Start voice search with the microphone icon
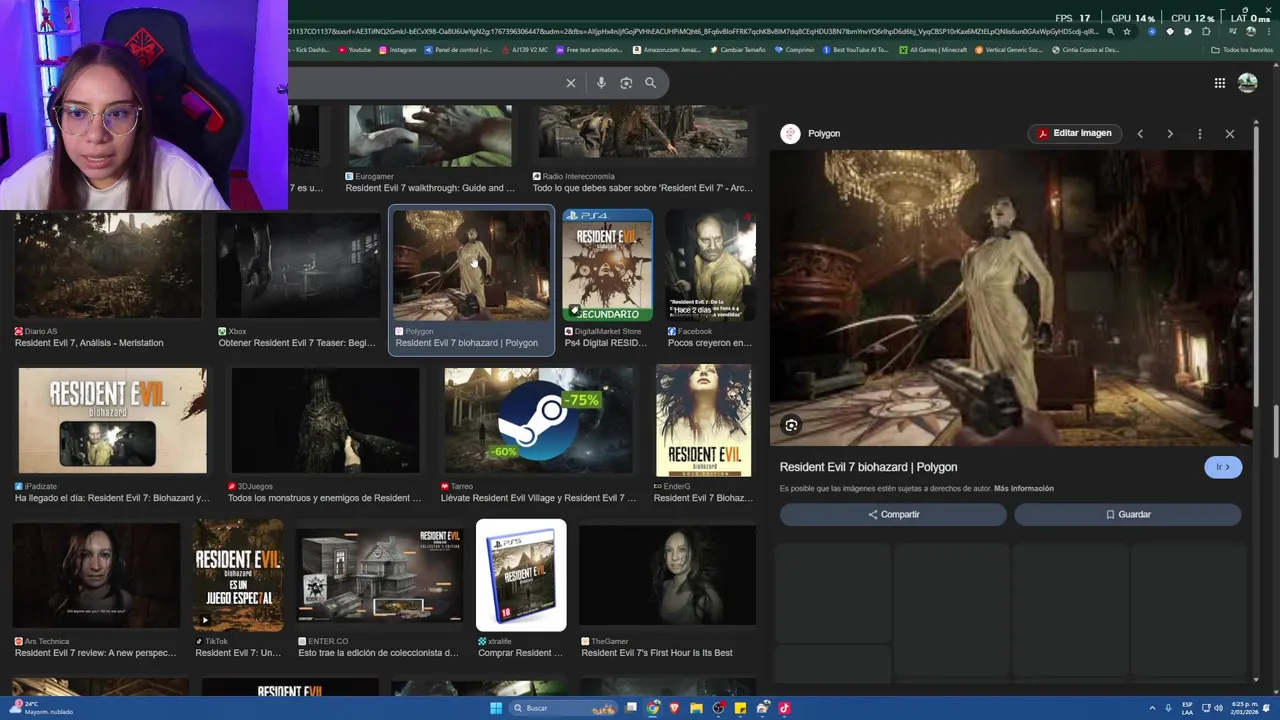Image resolution: width=1280 pixels, height=720 pixels. pyautogui.click(x=601, y=83)
